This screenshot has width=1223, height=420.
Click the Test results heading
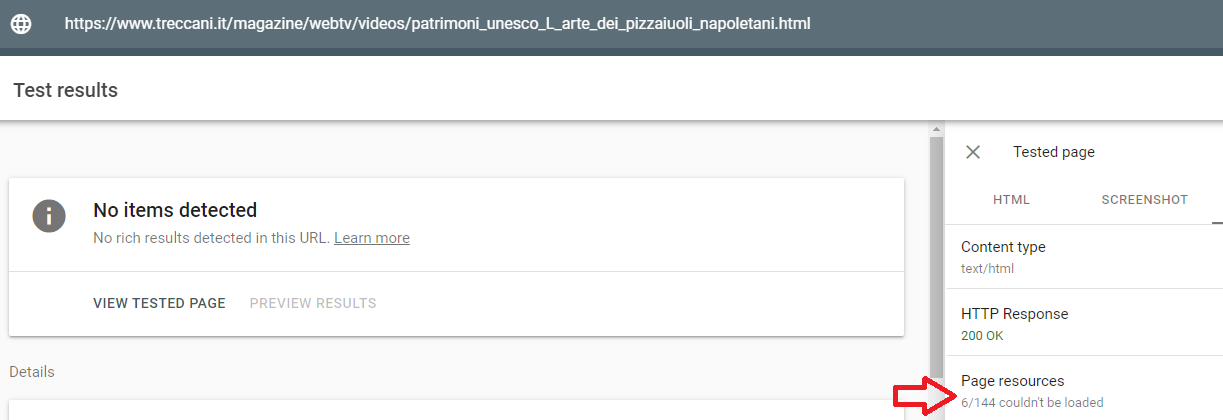(x=66, y=90)
